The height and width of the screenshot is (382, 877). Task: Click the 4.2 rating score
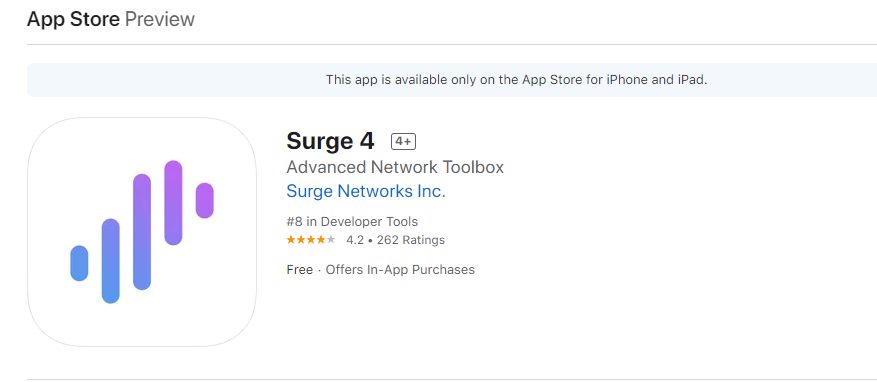coord(355,240)
